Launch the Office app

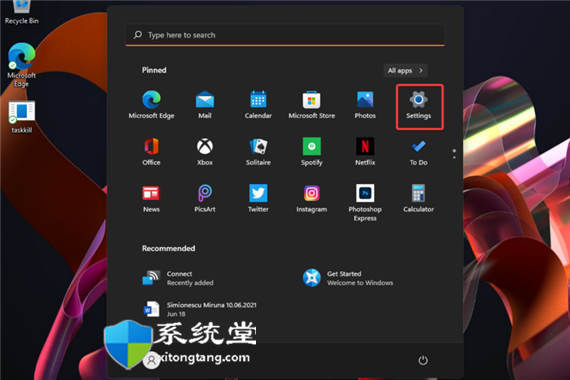(x=151, y=152)
